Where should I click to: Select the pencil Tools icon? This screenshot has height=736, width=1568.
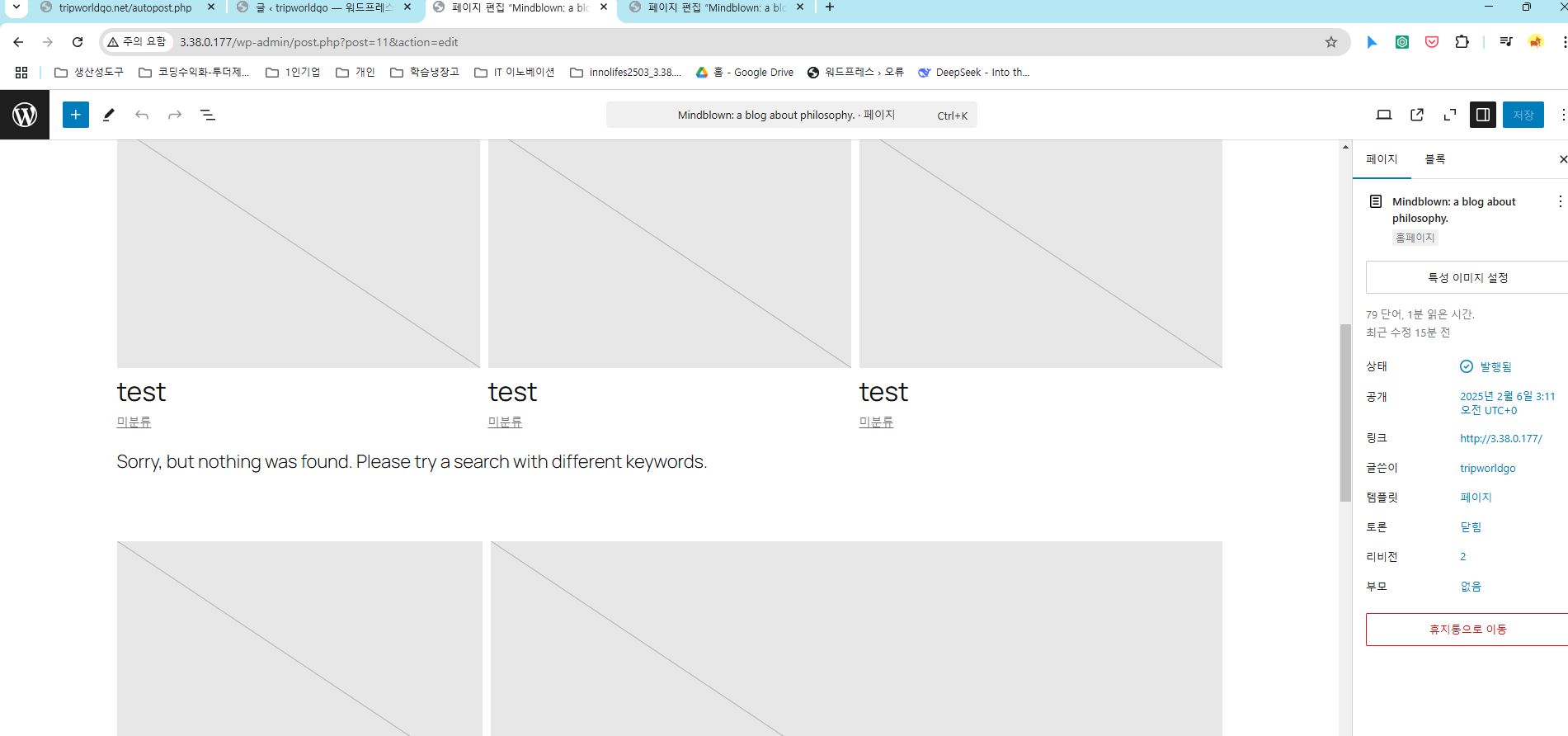tap(108, 115)
